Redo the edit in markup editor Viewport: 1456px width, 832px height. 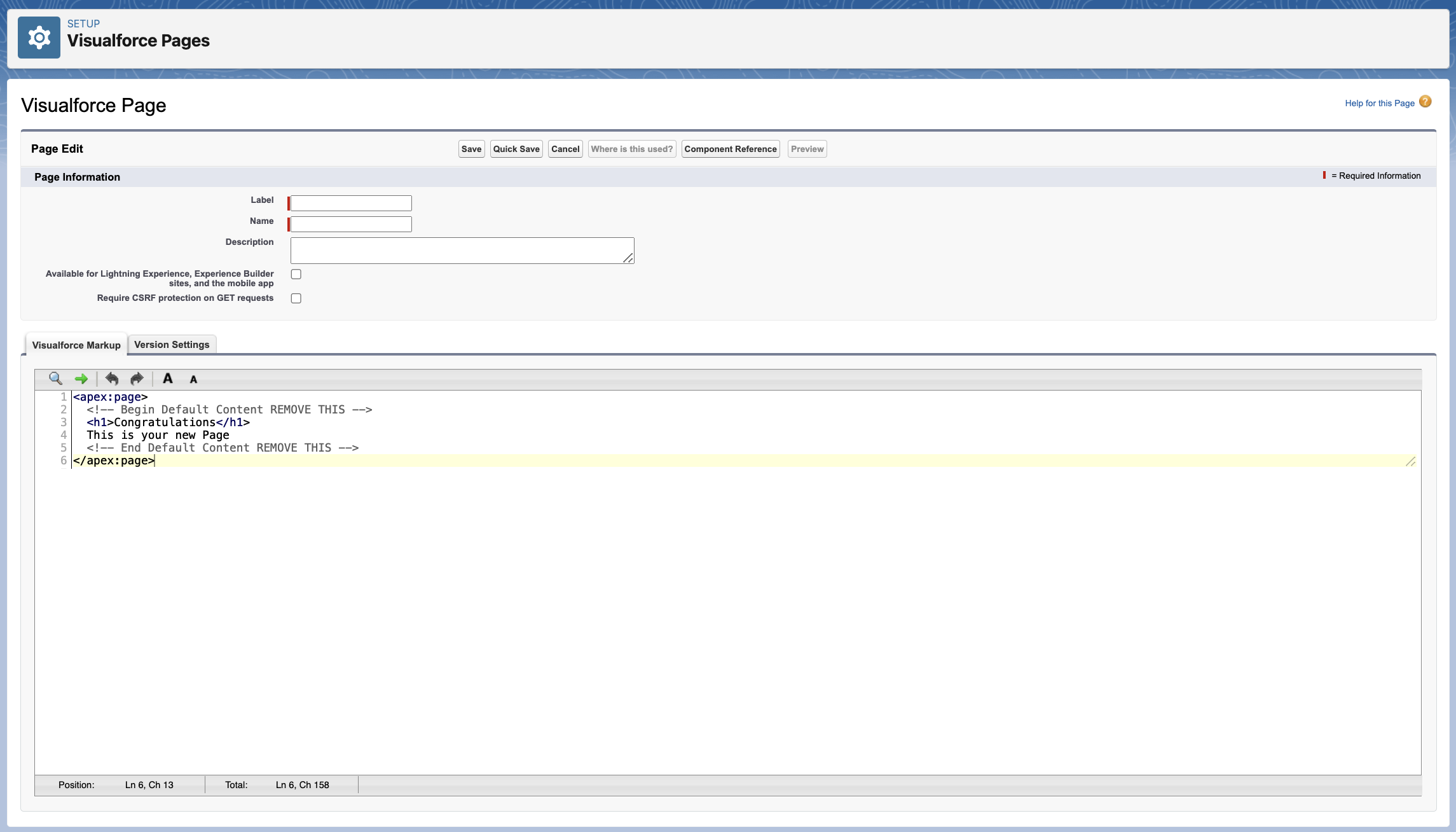pos(137,379)
